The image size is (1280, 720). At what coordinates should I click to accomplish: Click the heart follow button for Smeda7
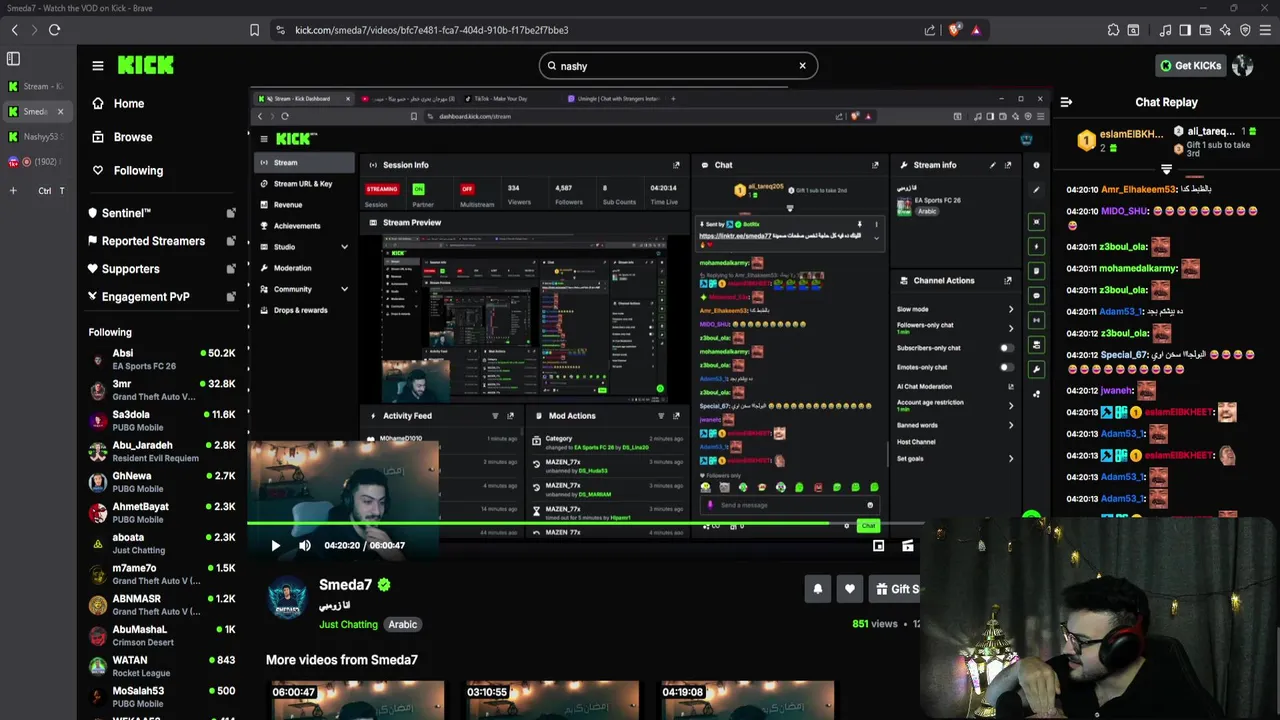[x=850, y=589]
